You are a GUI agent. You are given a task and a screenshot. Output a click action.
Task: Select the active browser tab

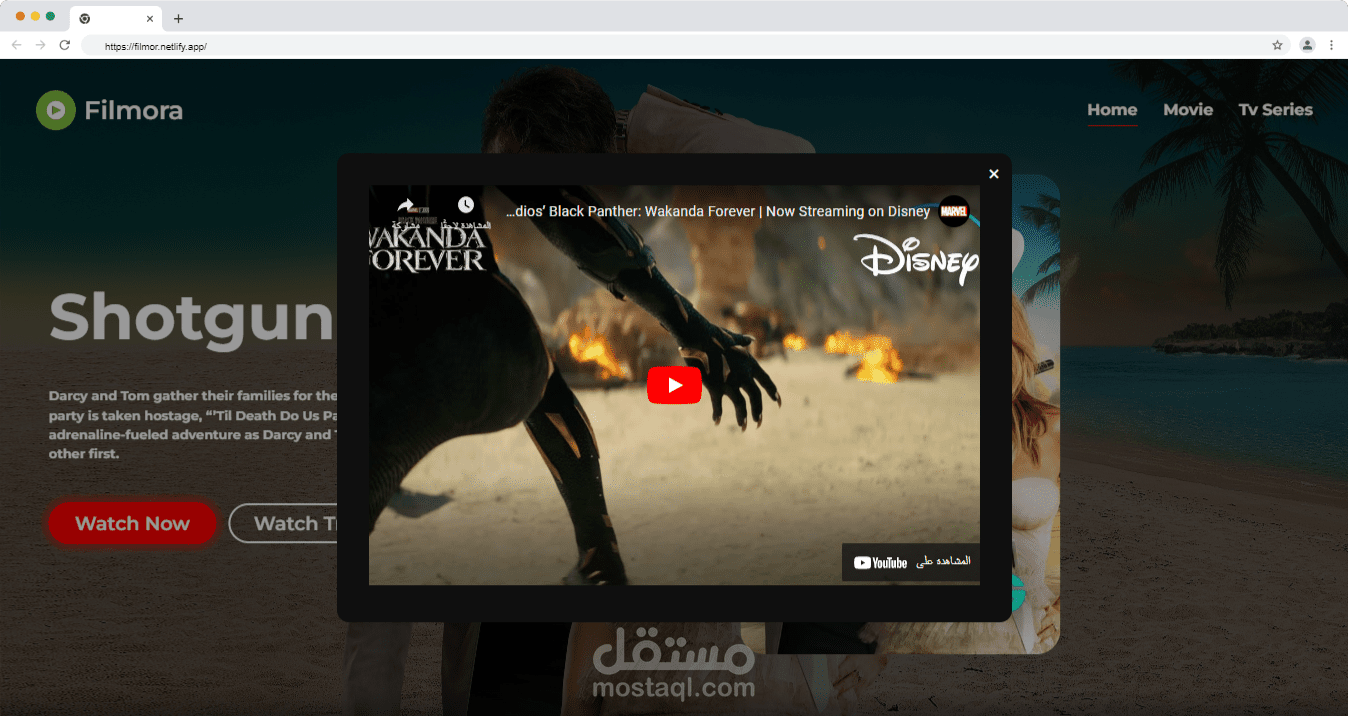(116, 18)
